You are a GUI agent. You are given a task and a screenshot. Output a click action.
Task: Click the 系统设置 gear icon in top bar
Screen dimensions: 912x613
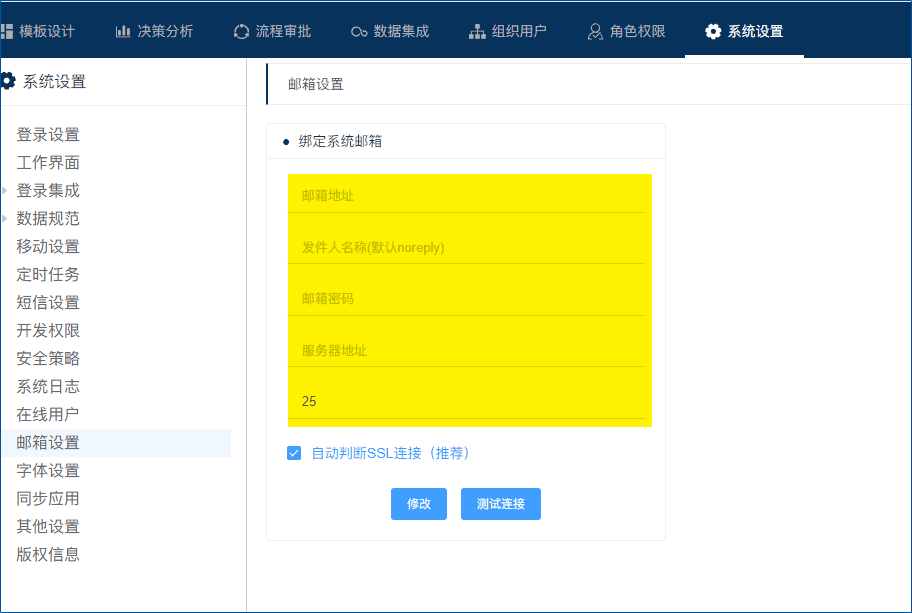pyautogui.click(x=712, y=31)
